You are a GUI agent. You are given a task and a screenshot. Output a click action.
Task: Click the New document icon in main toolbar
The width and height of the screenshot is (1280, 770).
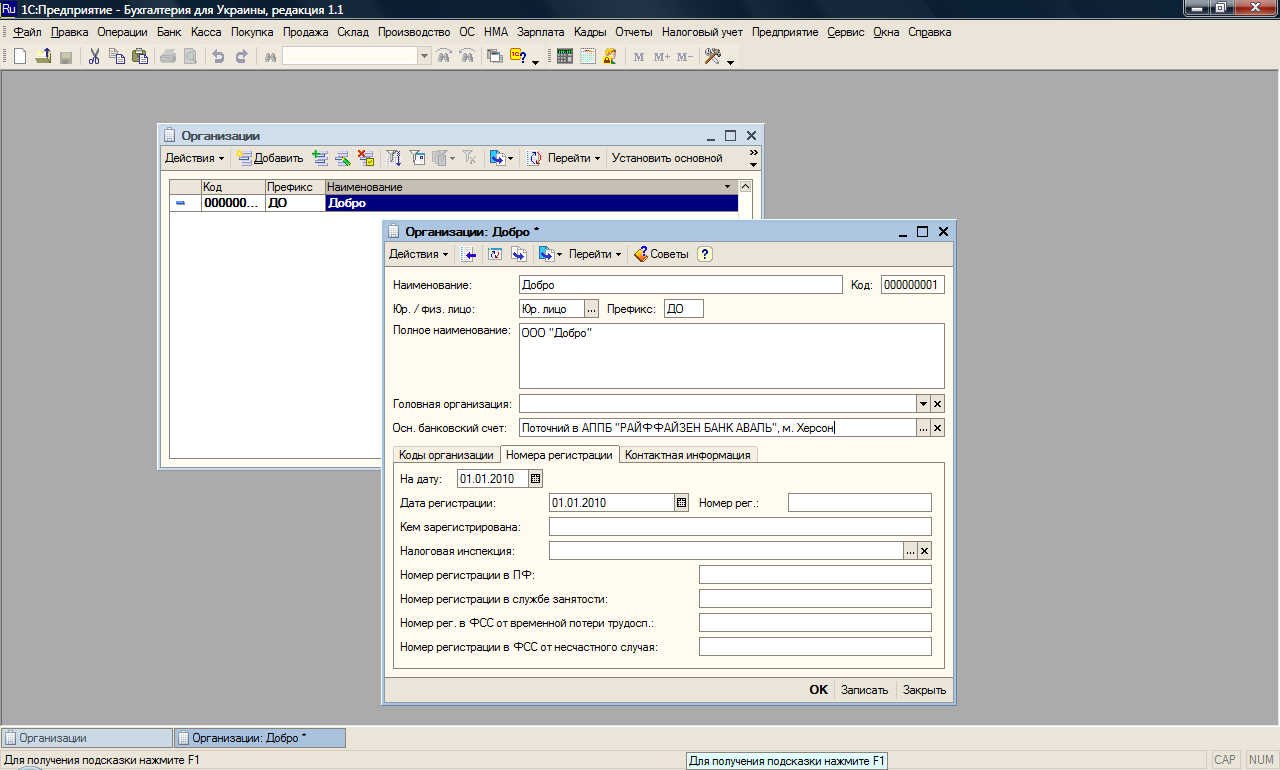(20, 57)
